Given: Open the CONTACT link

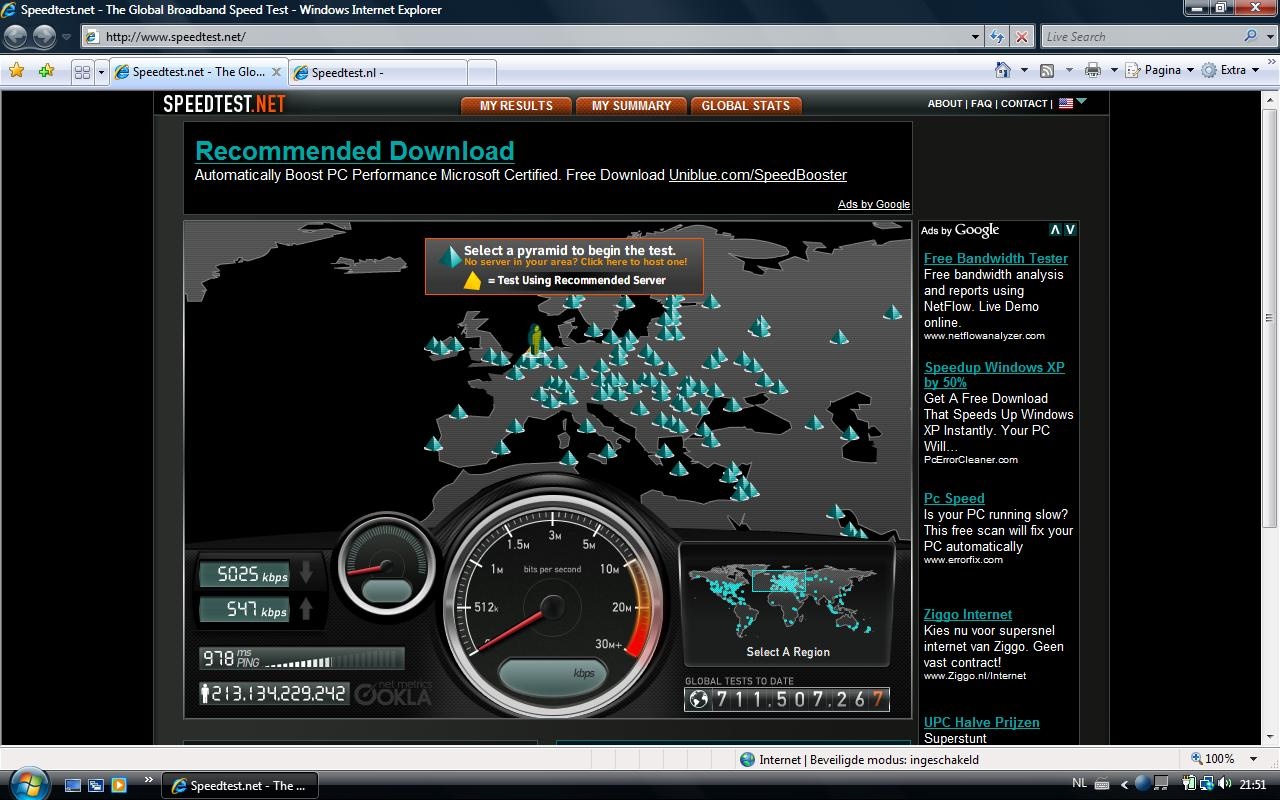Looking at the screenshot, I should pos(1024,103).
